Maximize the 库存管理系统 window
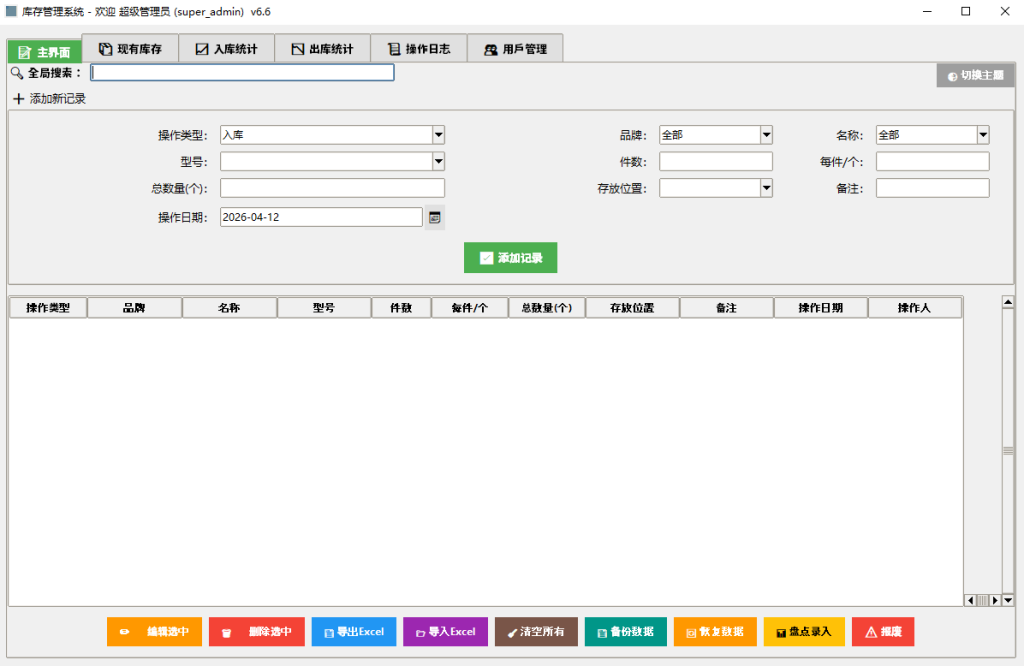Screen dimensions: 1024x666 click(x=966, y=11)
